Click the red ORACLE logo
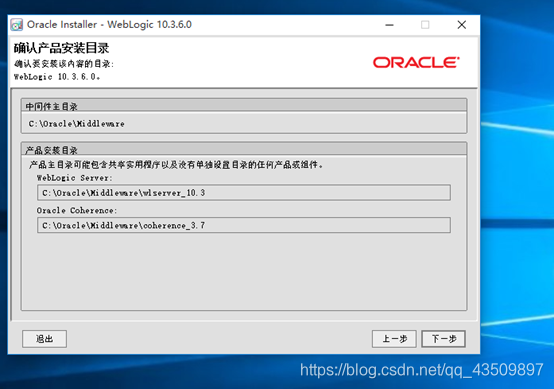The width and height of the screenshot is (554, 389). coord(416,63)
